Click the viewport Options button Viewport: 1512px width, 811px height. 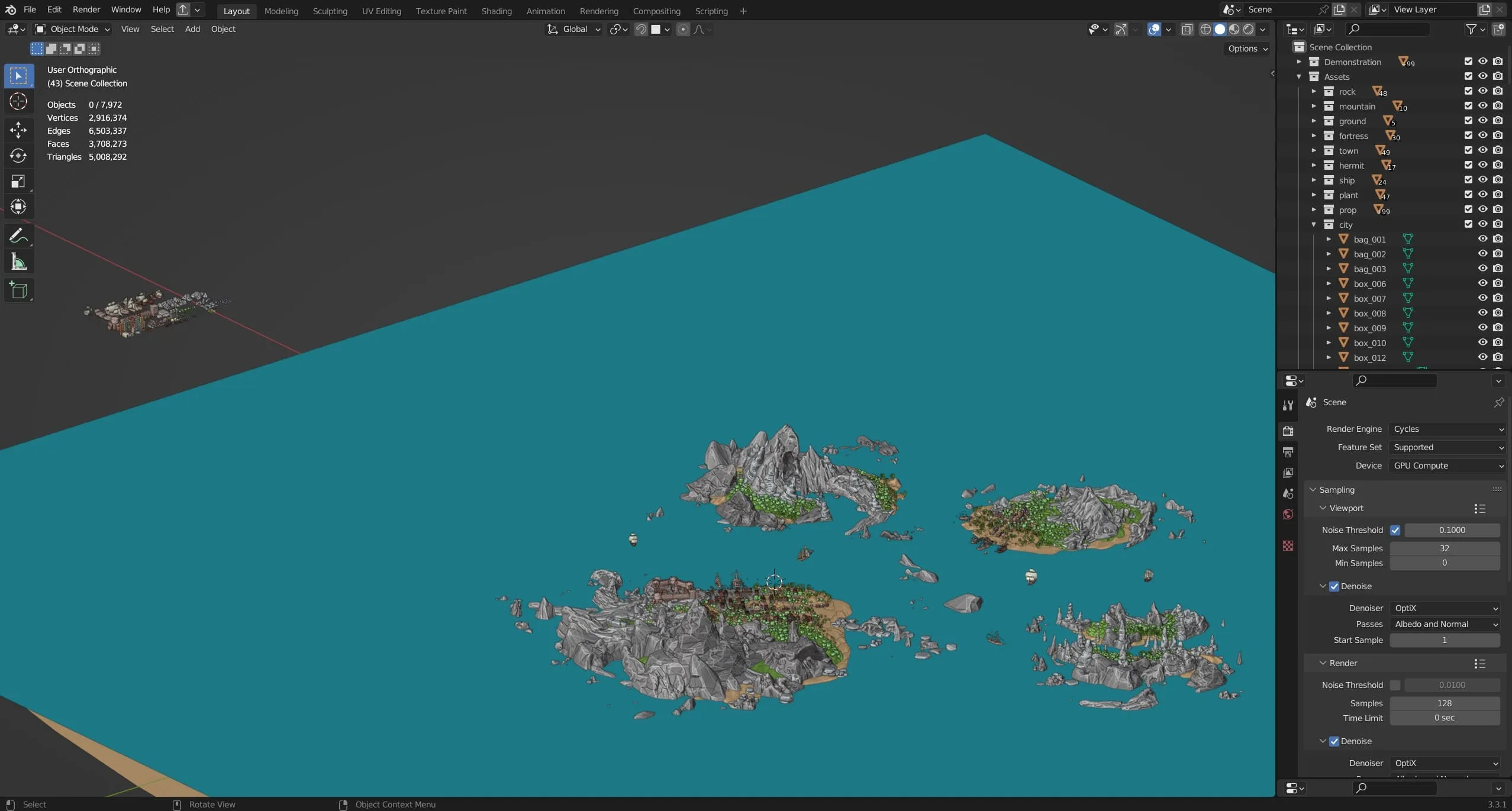pyautogui.click(x=1247, y=49)
